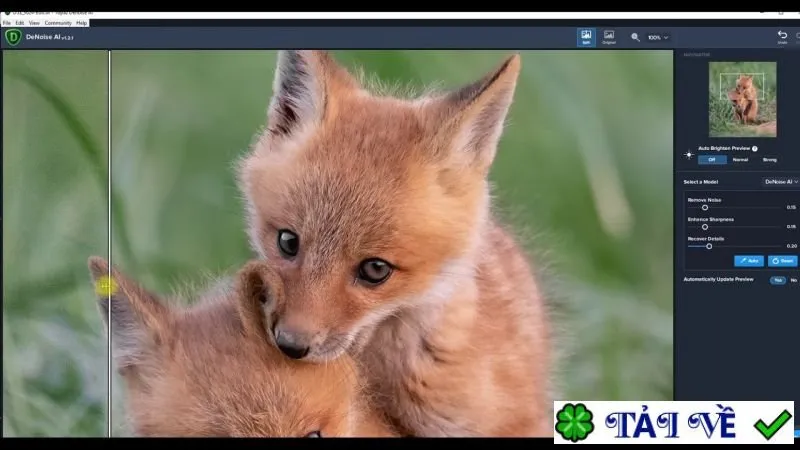The width and height of the screenshot is (800, 450).
Task: Click the Auto settings button
Action: pos(748,261)
